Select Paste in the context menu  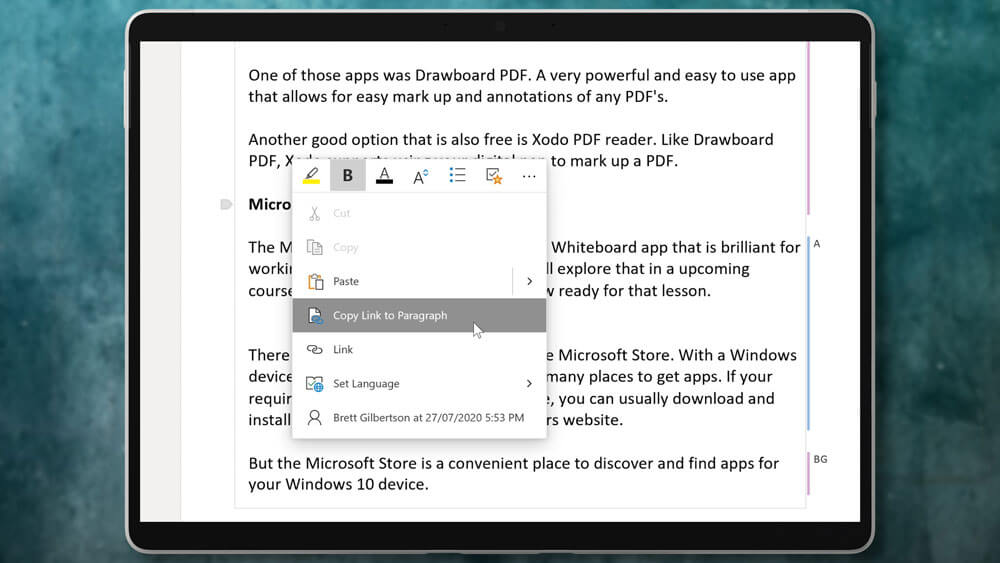tap(346, 282)
